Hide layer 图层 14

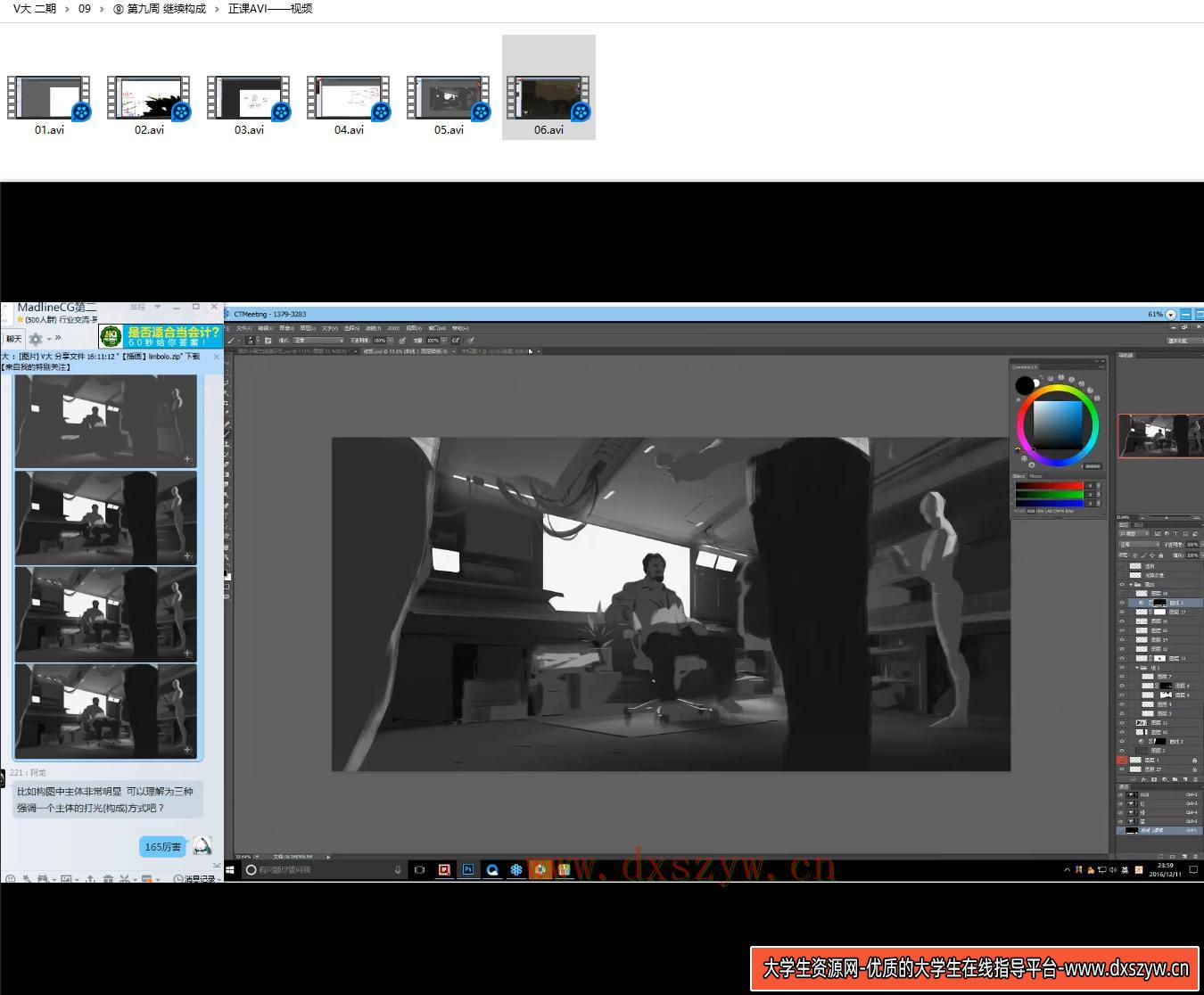(1121, 639)
